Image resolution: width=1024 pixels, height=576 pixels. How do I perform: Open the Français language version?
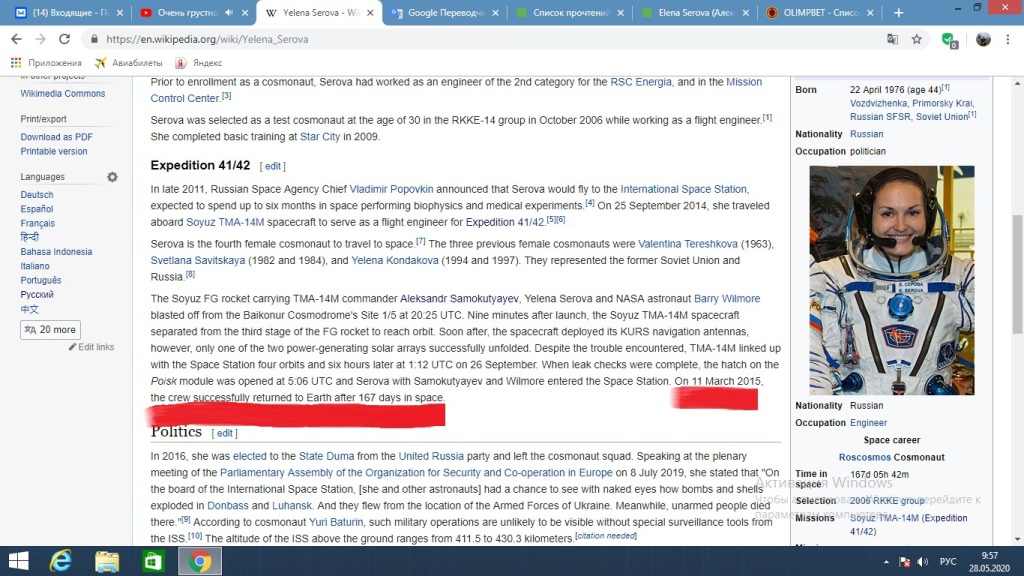37,223
